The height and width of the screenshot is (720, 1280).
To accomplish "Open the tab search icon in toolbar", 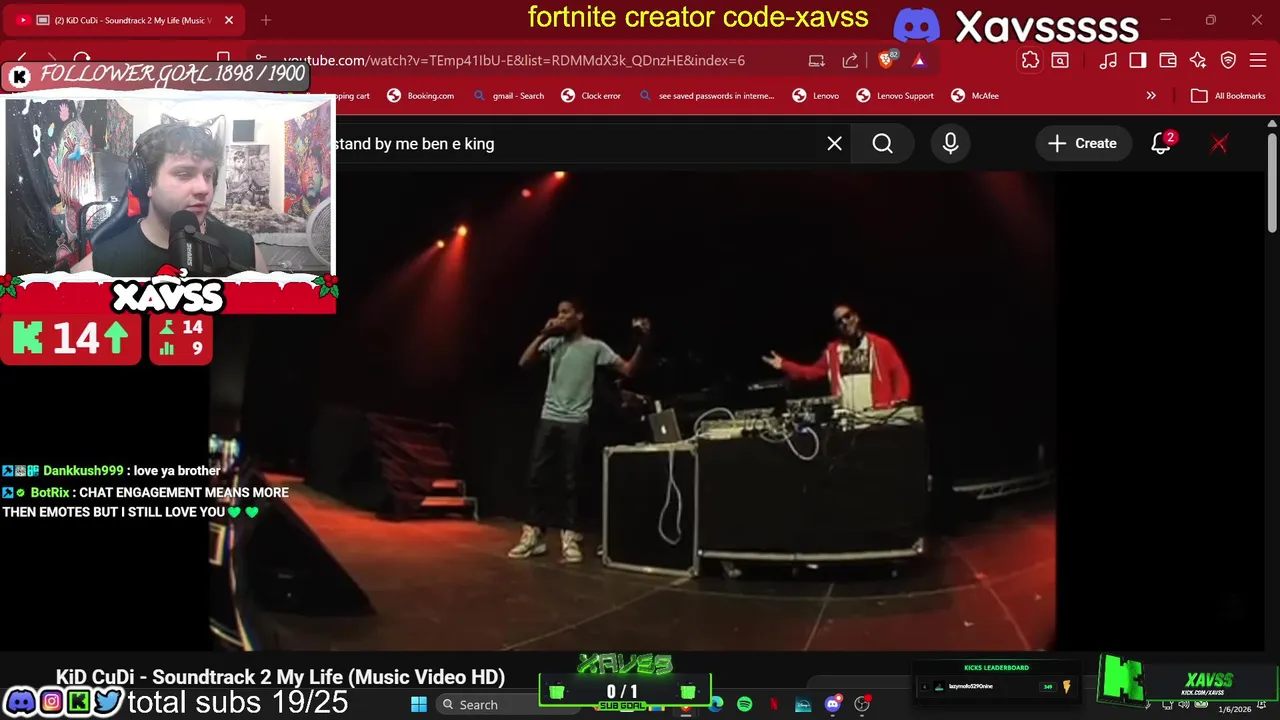I will (x=1060, y=61).
